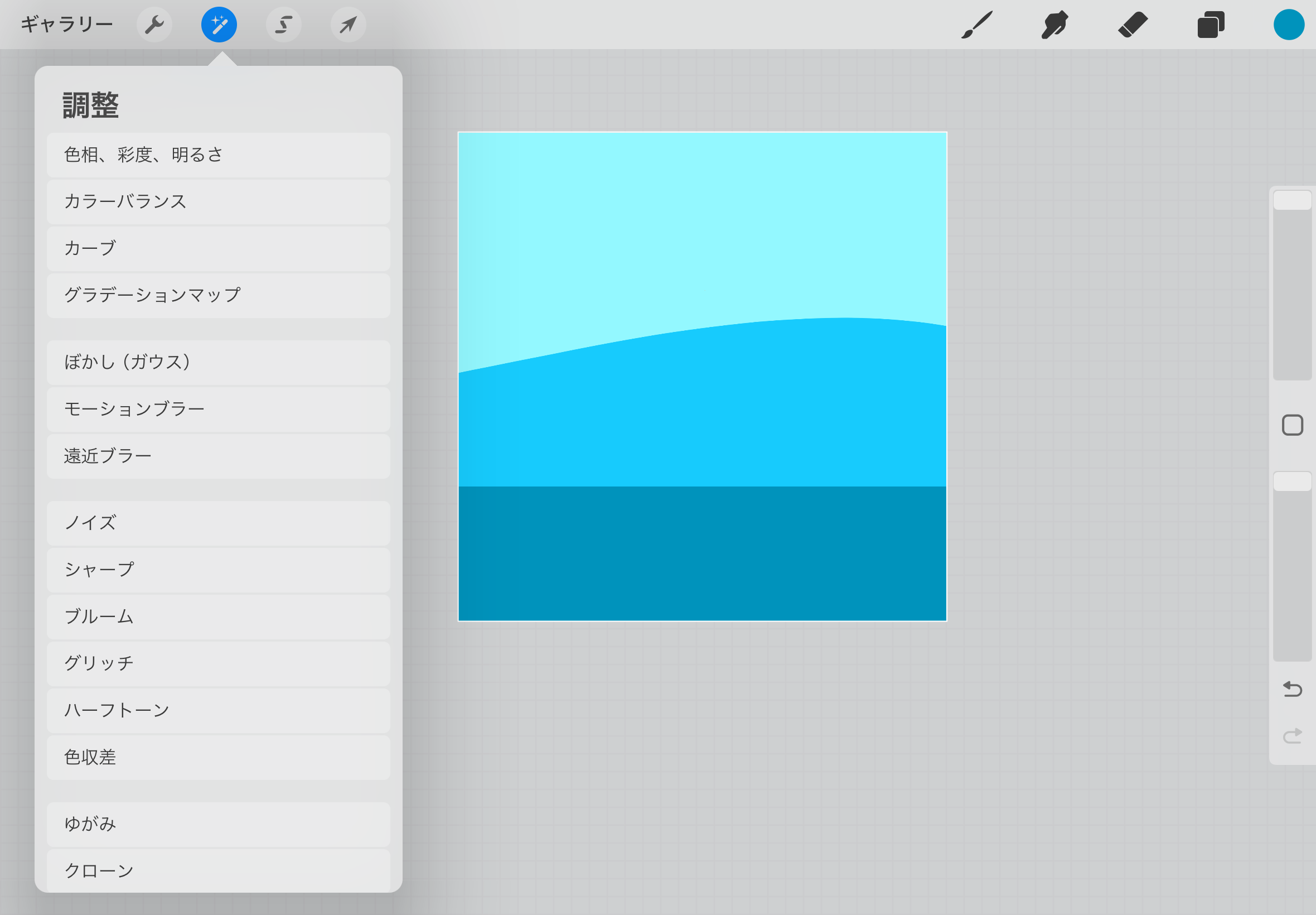
Task: Adjust the brush opacity slider handle
Action: pos(1292,481)
